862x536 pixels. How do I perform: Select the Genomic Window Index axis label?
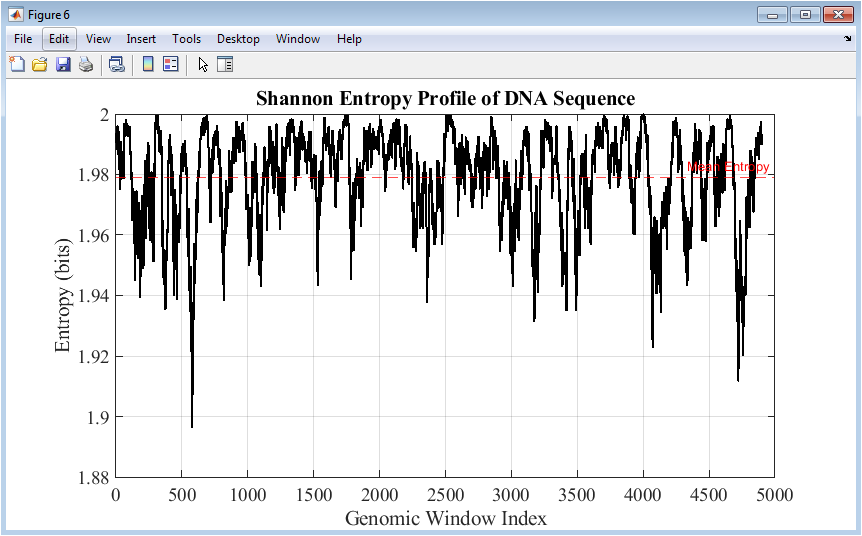pos(445,518)
